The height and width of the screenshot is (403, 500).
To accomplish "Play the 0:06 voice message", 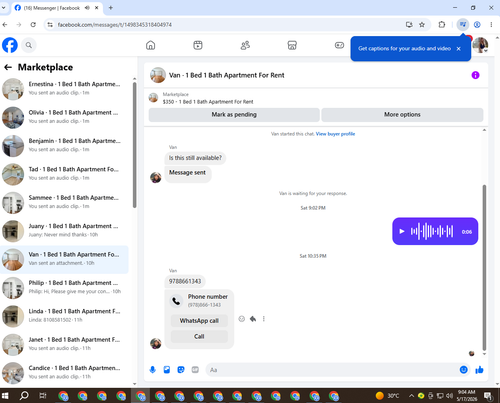I will tap(402, 231).
